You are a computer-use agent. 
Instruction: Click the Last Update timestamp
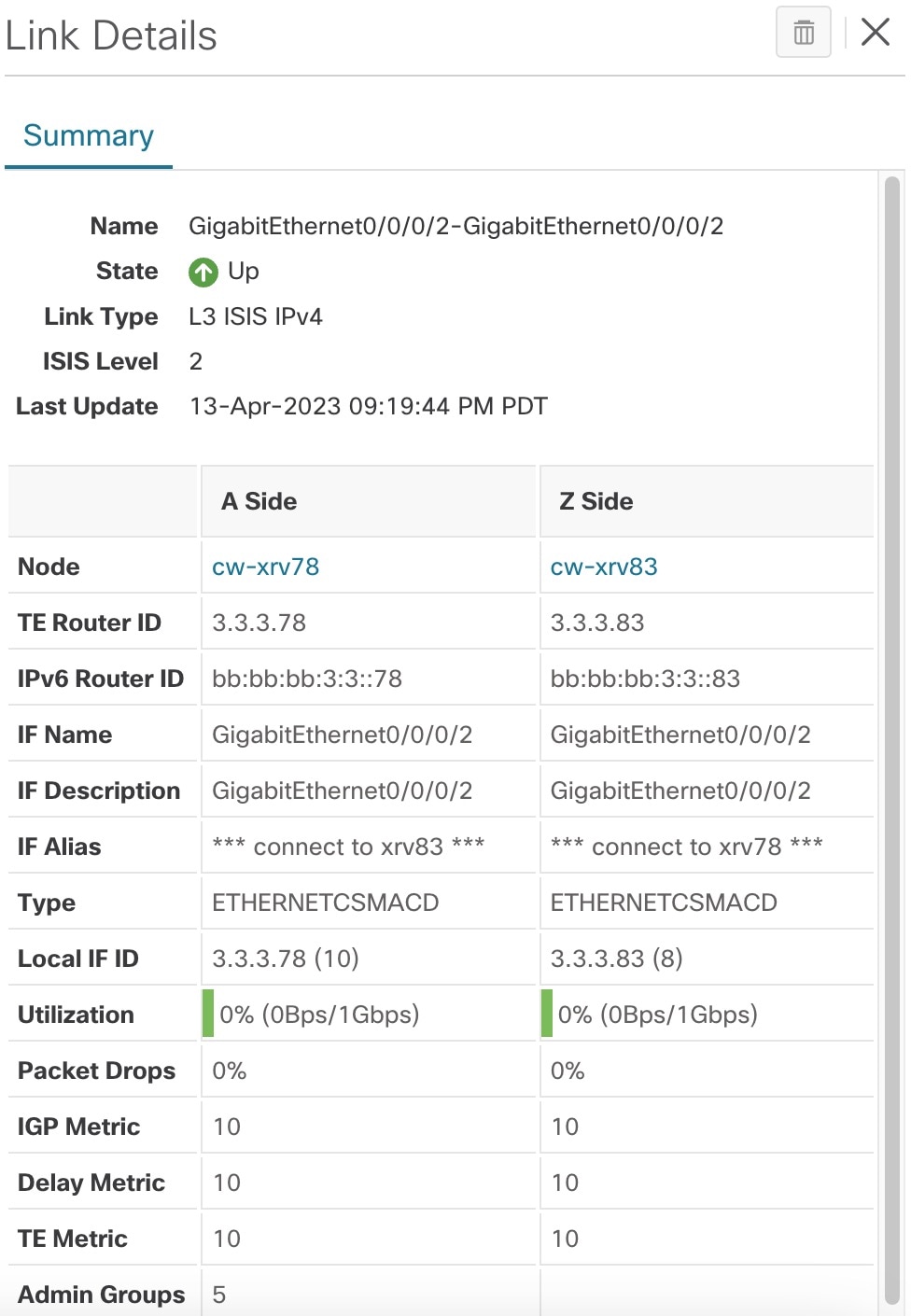tap(368, 406)
